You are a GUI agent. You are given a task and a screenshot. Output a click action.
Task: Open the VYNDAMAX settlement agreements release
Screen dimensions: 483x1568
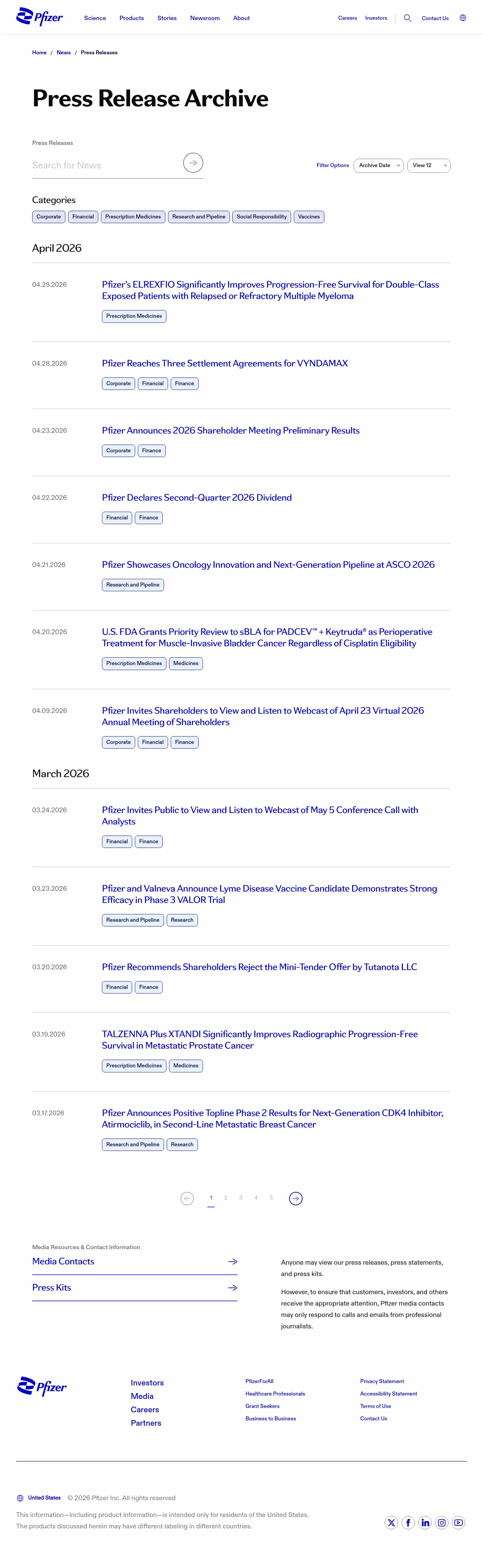(225, 363)
